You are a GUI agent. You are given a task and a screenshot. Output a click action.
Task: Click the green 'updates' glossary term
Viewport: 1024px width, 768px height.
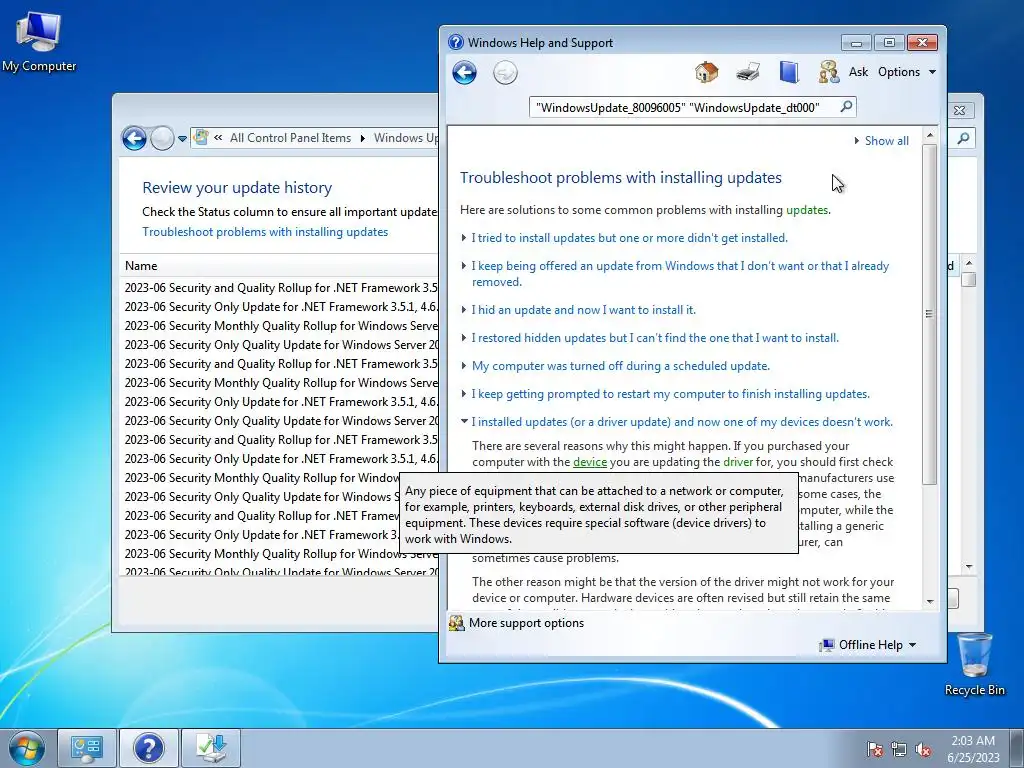pyautogui.click(x=807, y=210)
